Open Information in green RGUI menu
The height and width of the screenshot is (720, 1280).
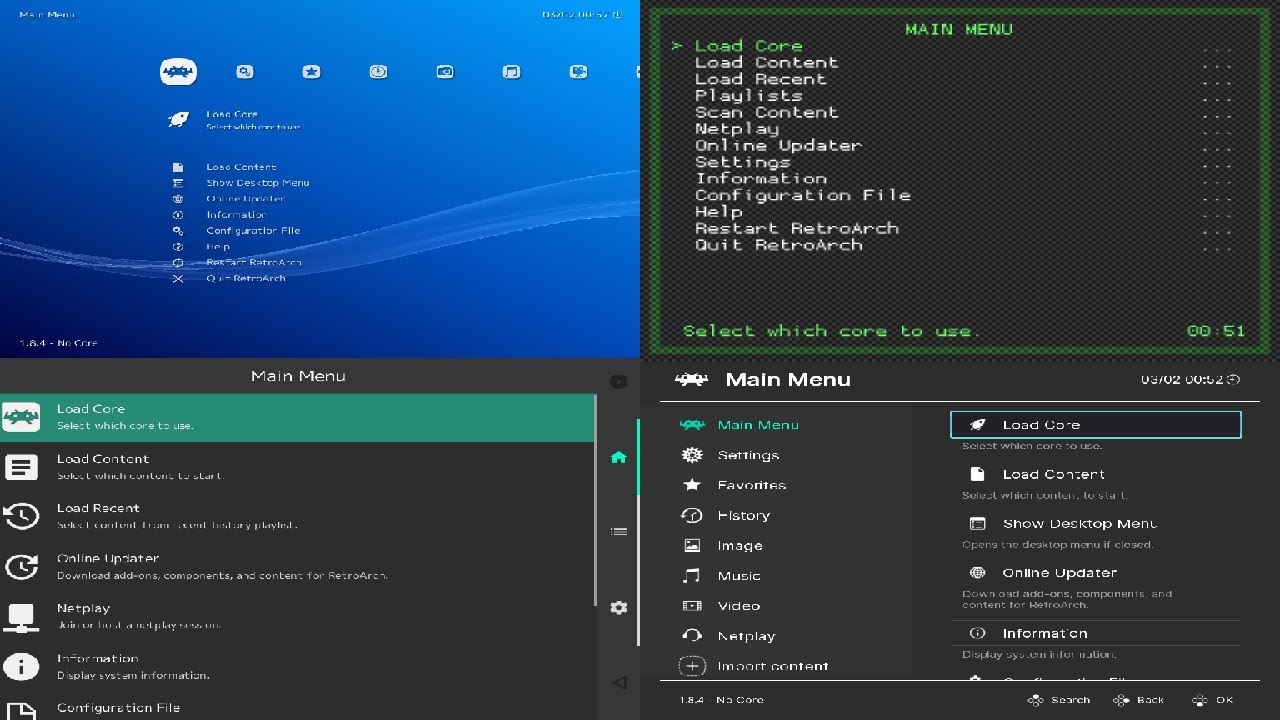tap(761, 178)
